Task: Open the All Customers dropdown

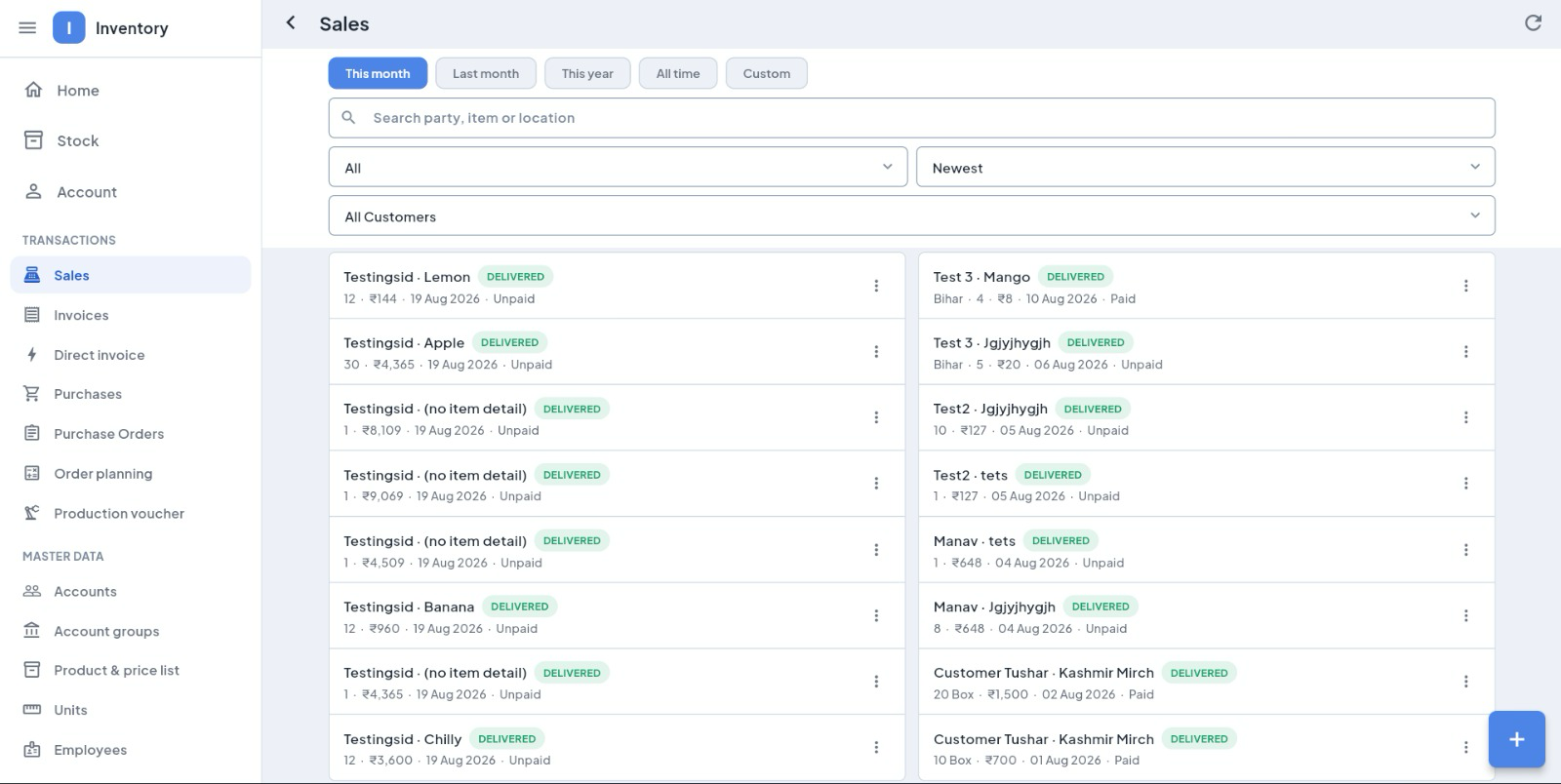Action: pyautogui.click(x=911, y=216)
